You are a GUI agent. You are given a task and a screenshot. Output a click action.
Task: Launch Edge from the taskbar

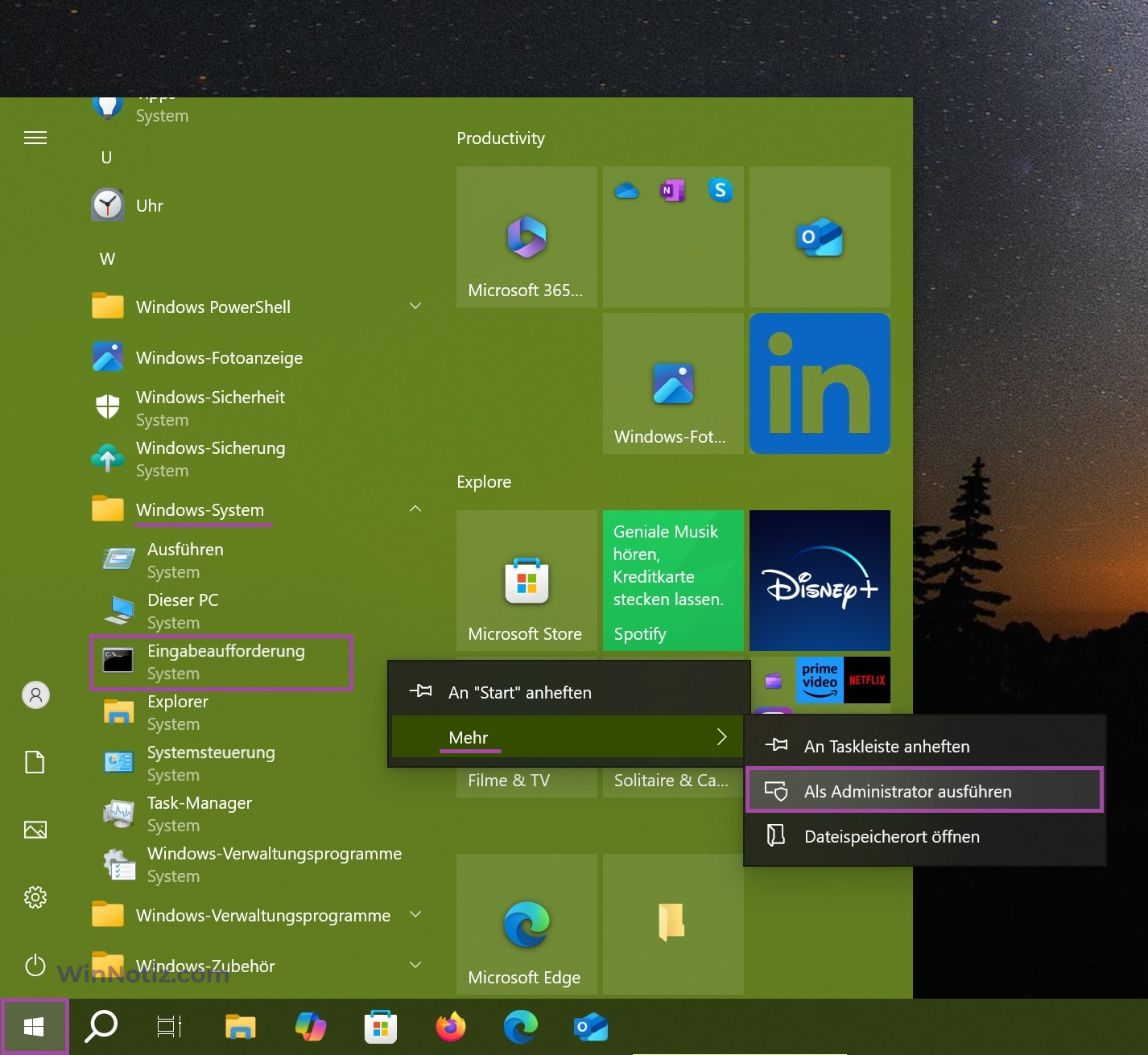pos(521,1026)
